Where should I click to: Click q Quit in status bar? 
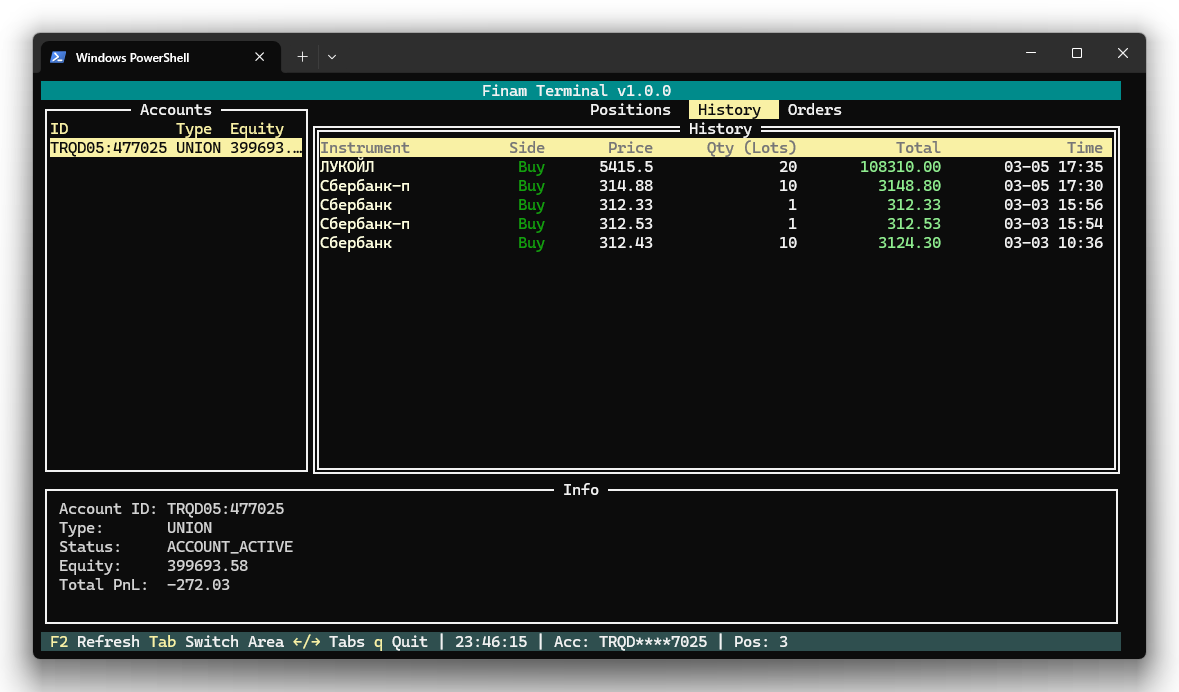click(x=400, y=642)
